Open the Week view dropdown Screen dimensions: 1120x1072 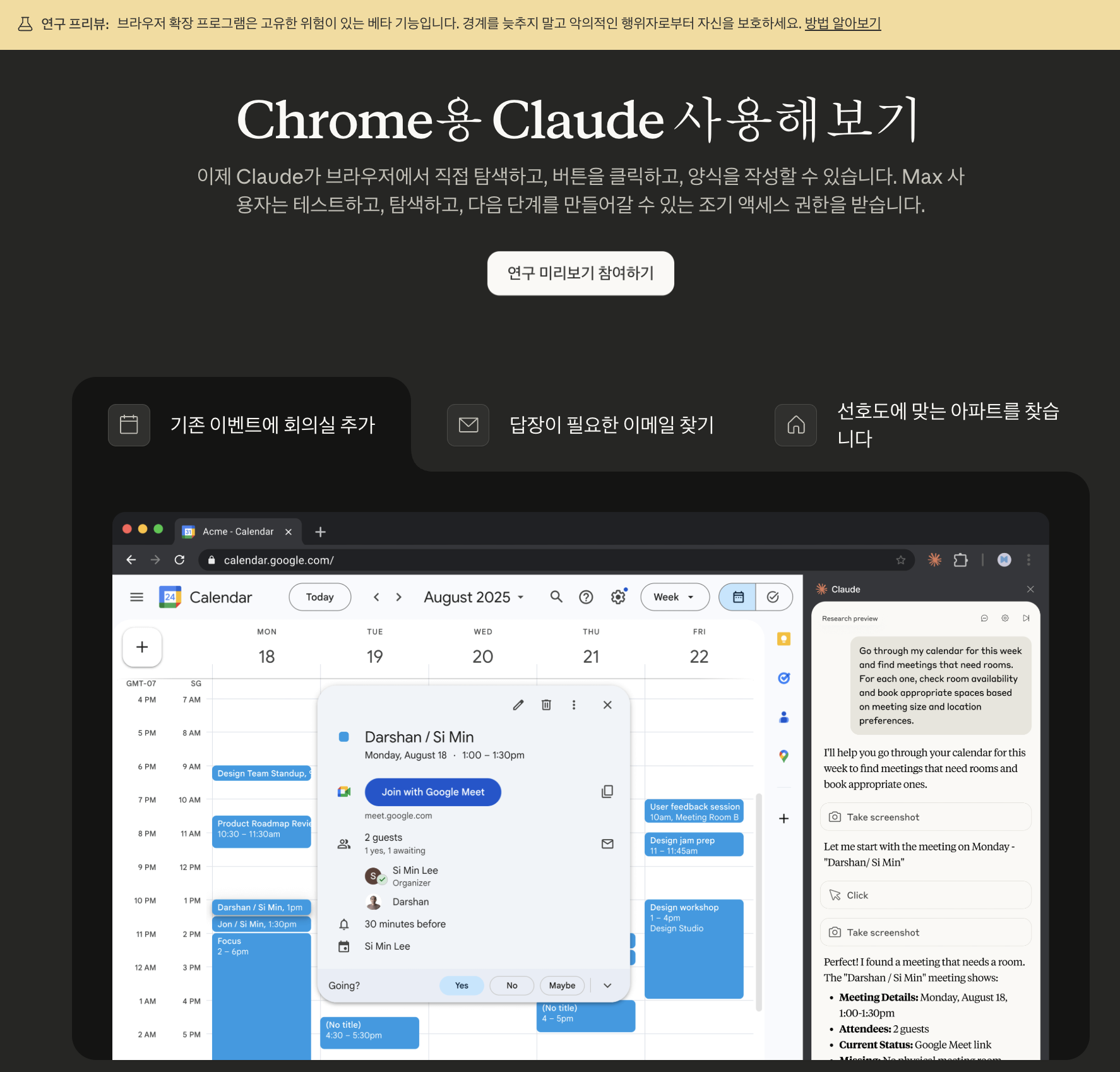click(674, 597)
